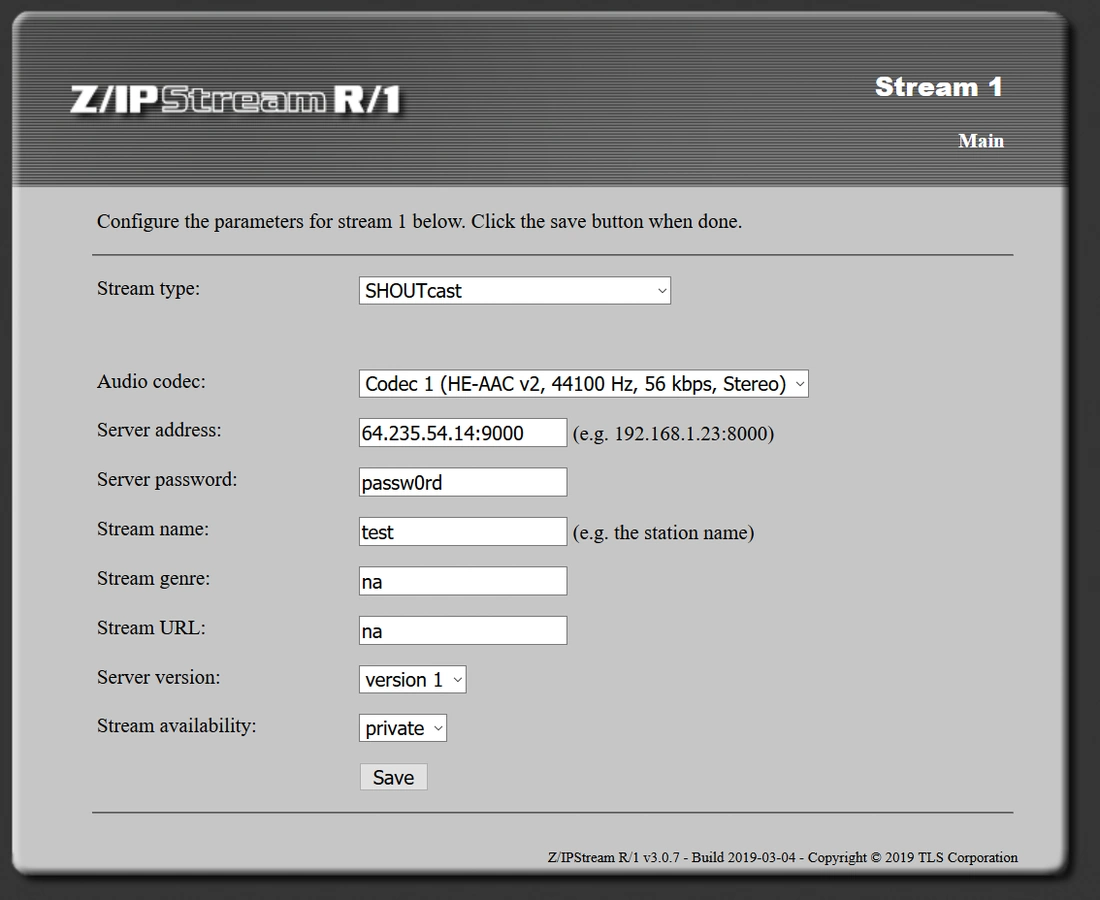The width and height of the screenshot is (1100, 900).
Task: Click the Server address input field
Action: [462, 433]
